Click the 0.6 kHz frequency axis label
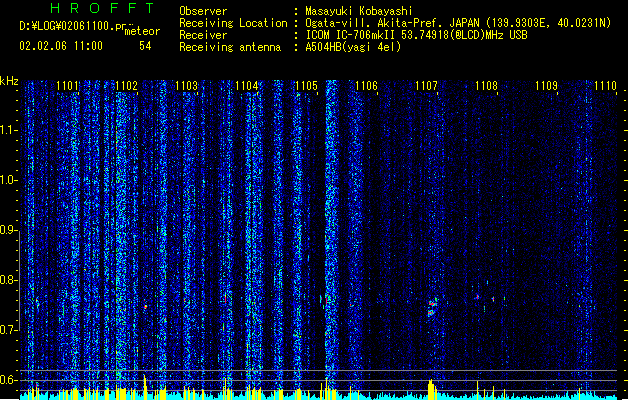 [8, 380]
